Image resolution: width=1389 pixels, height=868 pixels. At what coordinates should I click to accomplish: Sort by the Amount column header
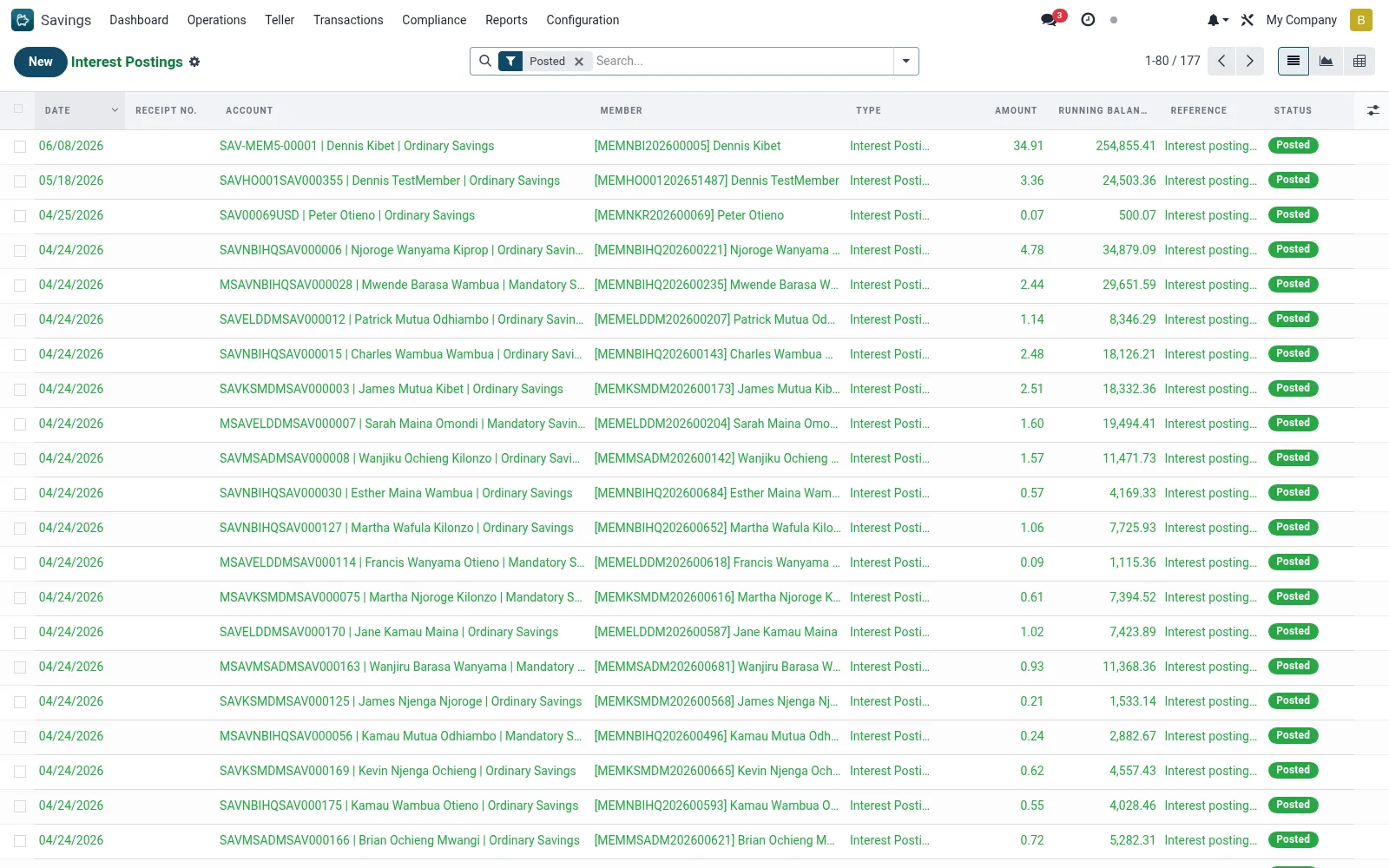[1016, 110]
